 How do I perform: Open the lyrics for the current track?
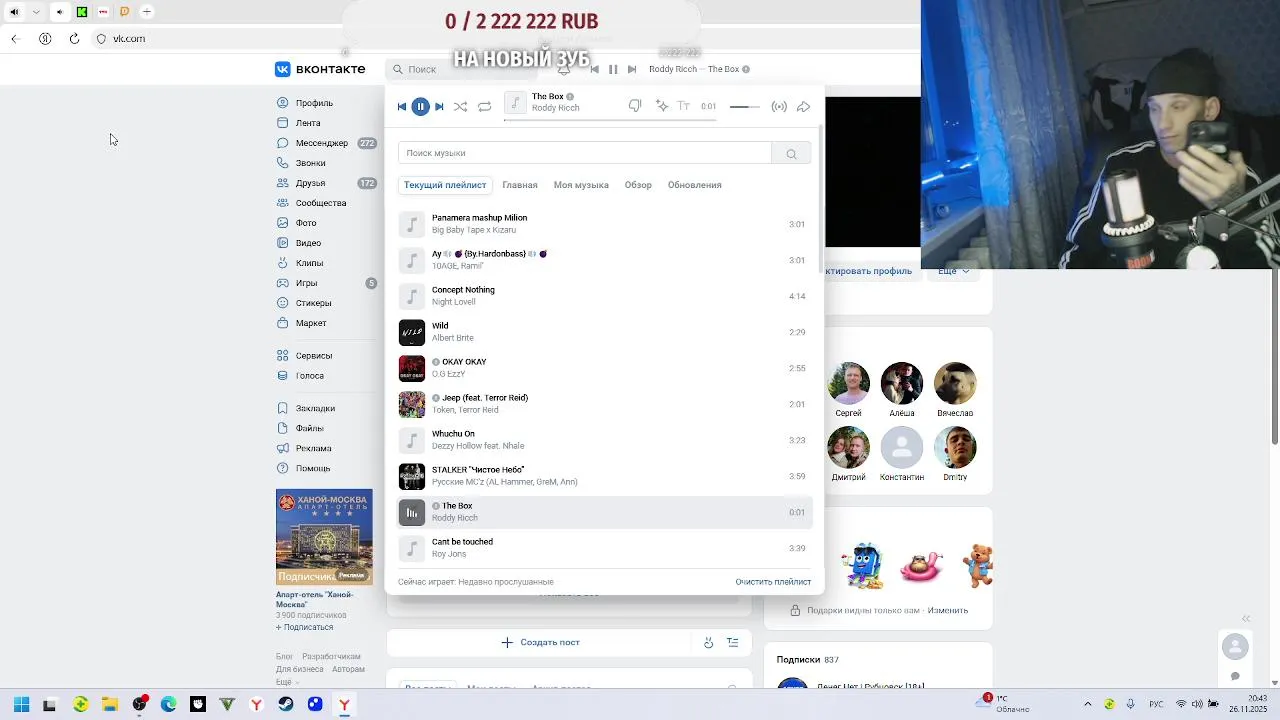tap(684, 106)
